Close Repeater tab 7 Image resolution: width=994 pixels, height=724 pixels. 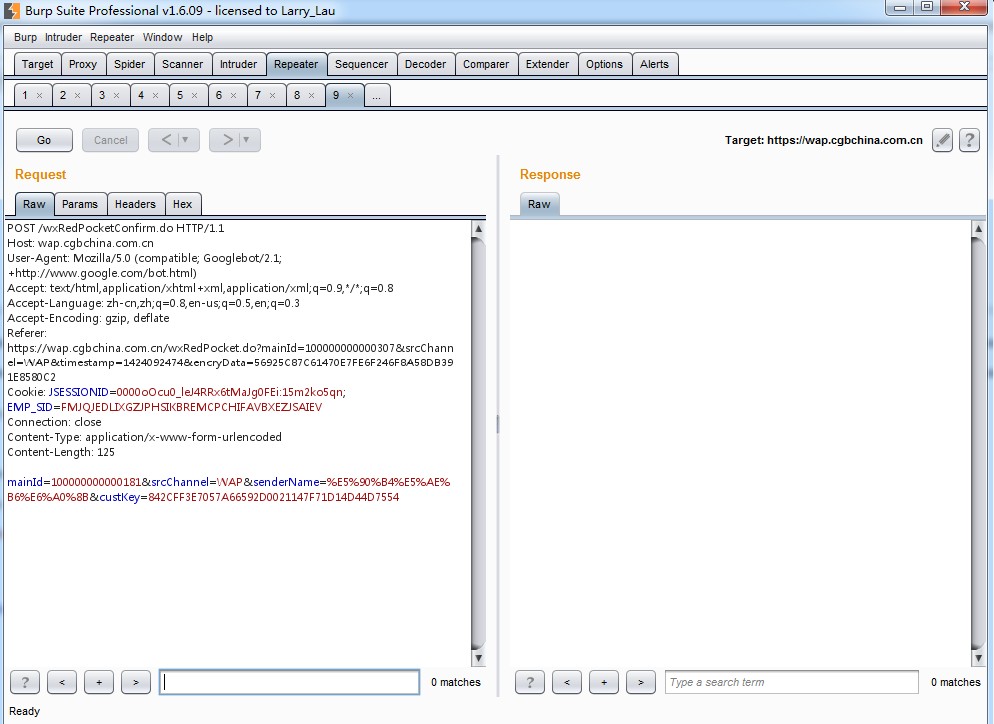[x=273, y=96]
